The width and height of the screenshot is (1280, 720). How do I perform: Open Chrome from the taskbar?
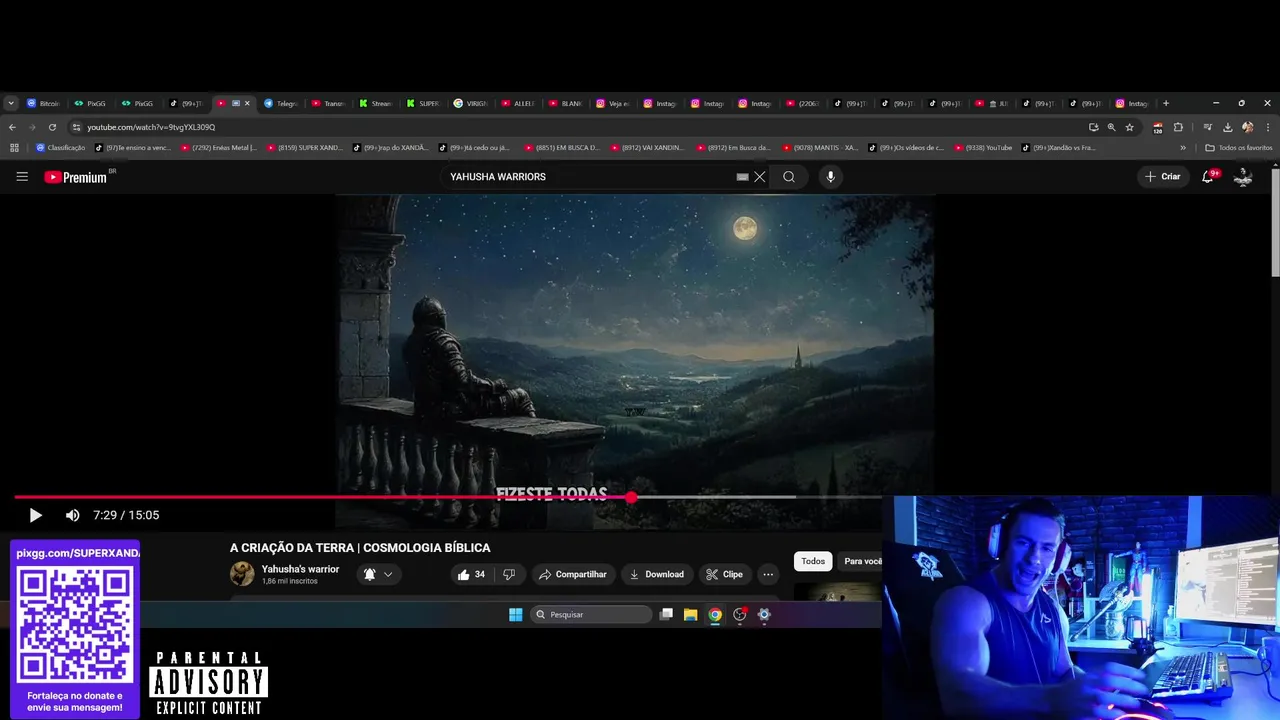[x=715, y=615]
